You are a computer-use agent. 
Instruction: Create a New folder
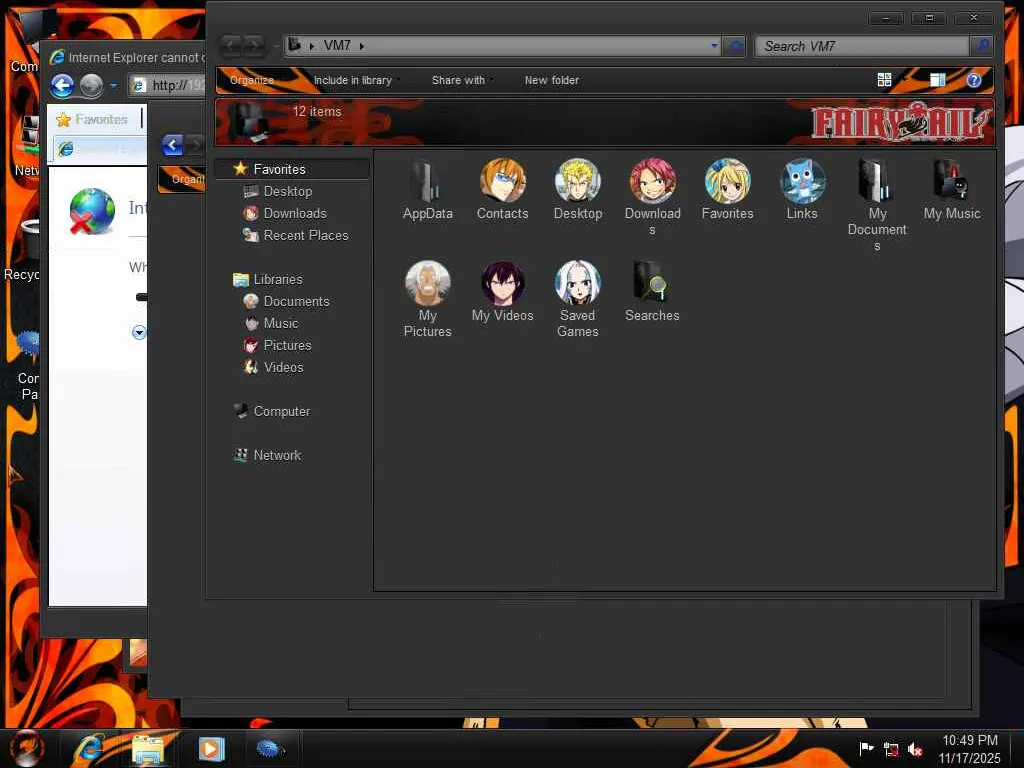pyautogui.click(x=552, y=80)
